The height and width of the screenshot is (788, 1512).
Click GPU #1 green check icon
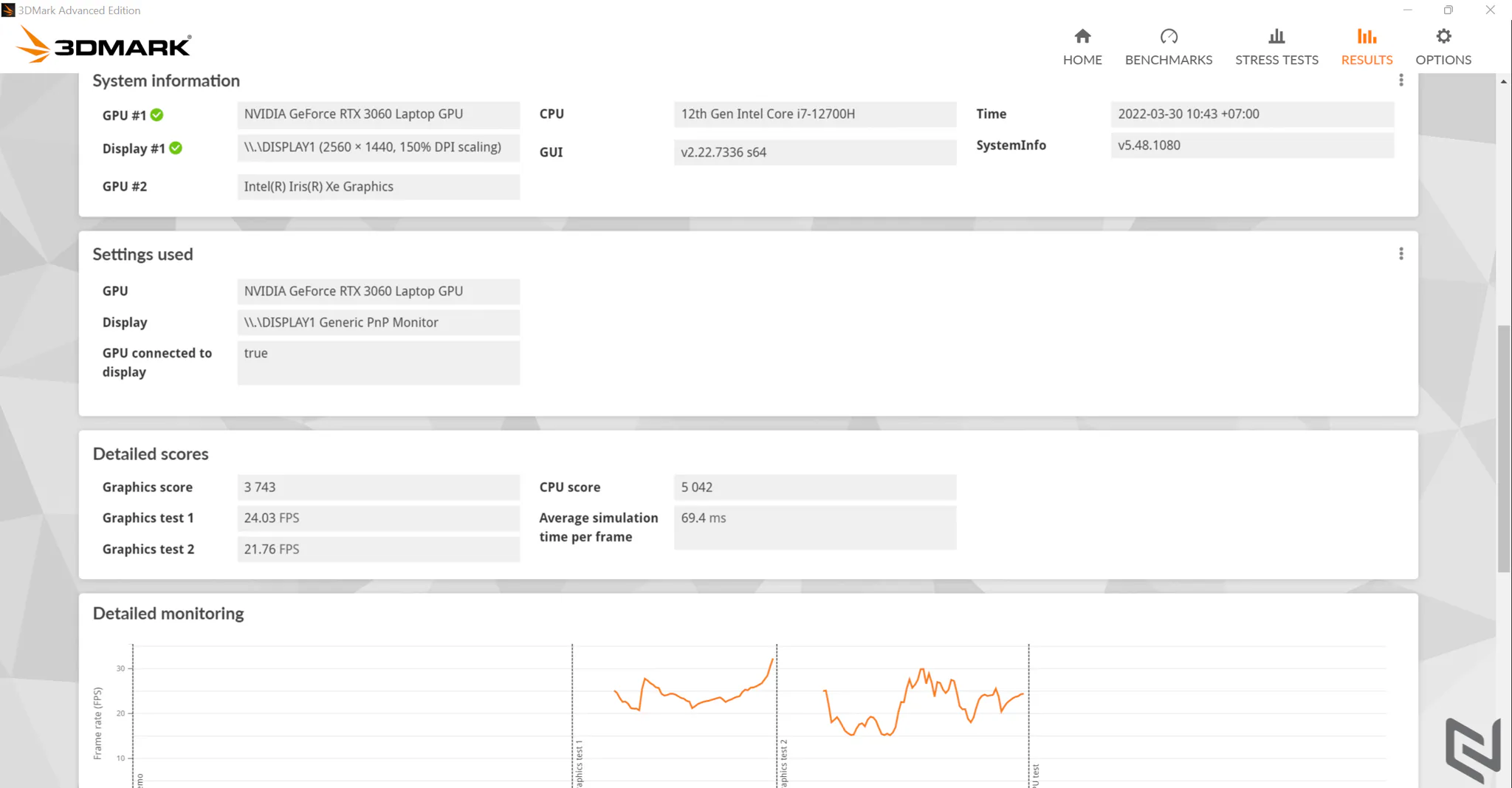(157, 115)
